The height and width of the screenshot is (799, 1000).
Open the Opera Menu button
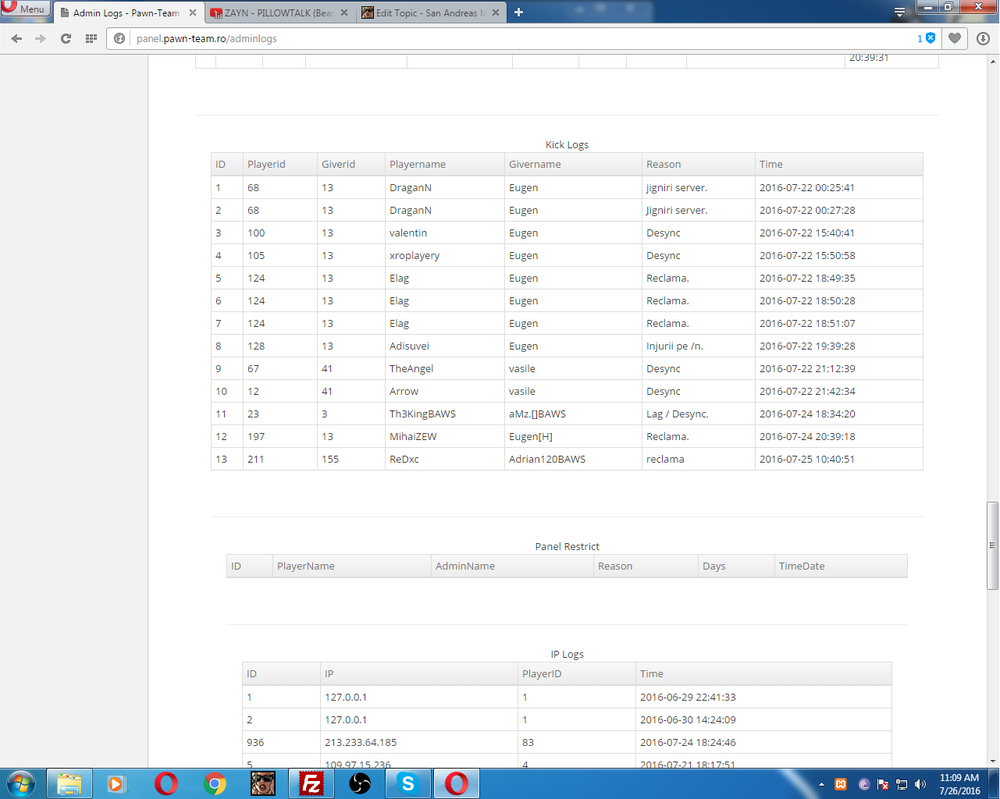coord(26,8)
